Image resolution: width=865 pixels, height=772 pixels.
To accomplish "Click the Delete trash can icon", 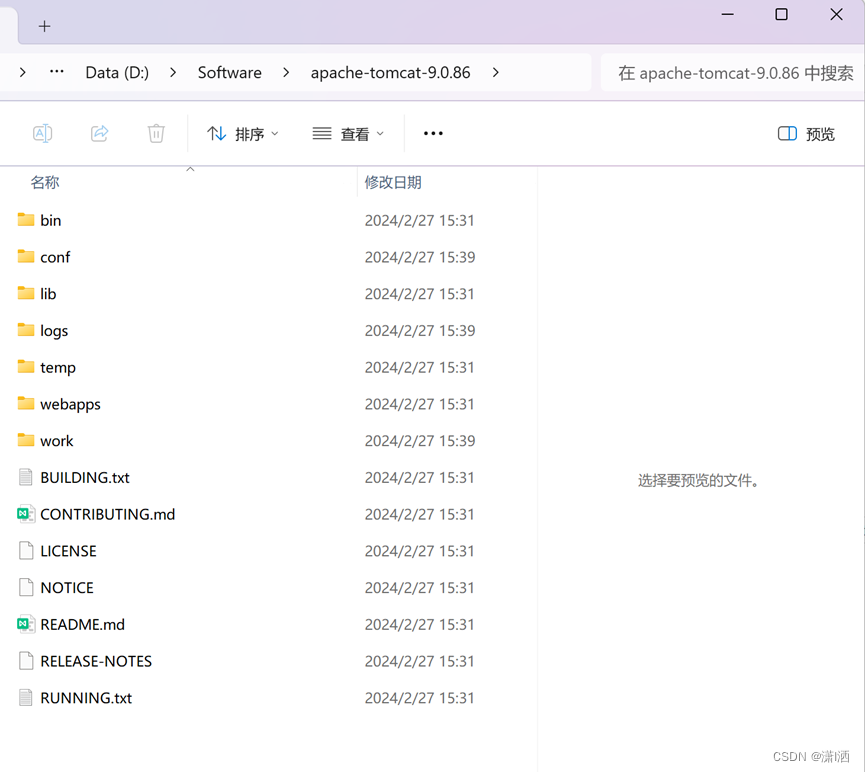I will pos(156,134).
